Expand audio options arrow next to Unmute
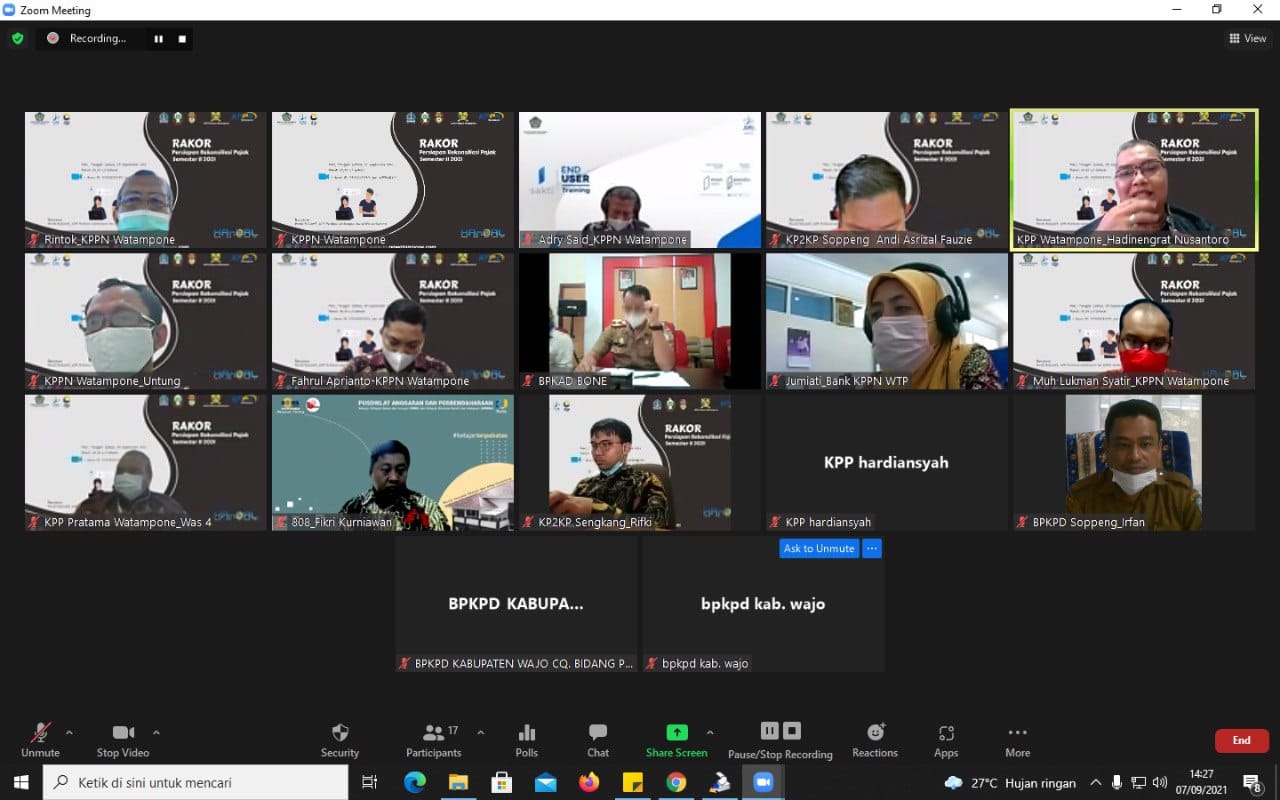 tap(69, 732)
